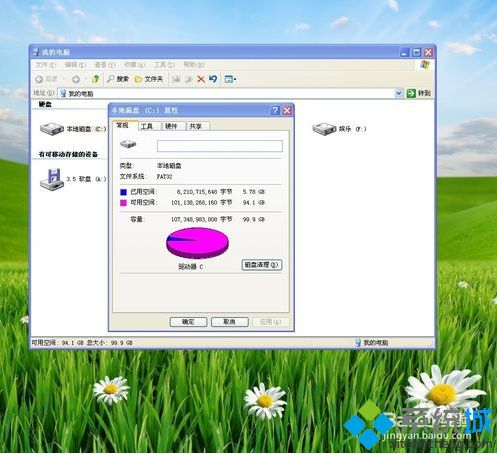497x454 pixels.
Task: Click the blue Undo arrow icon
Action: tap(213, 79)
